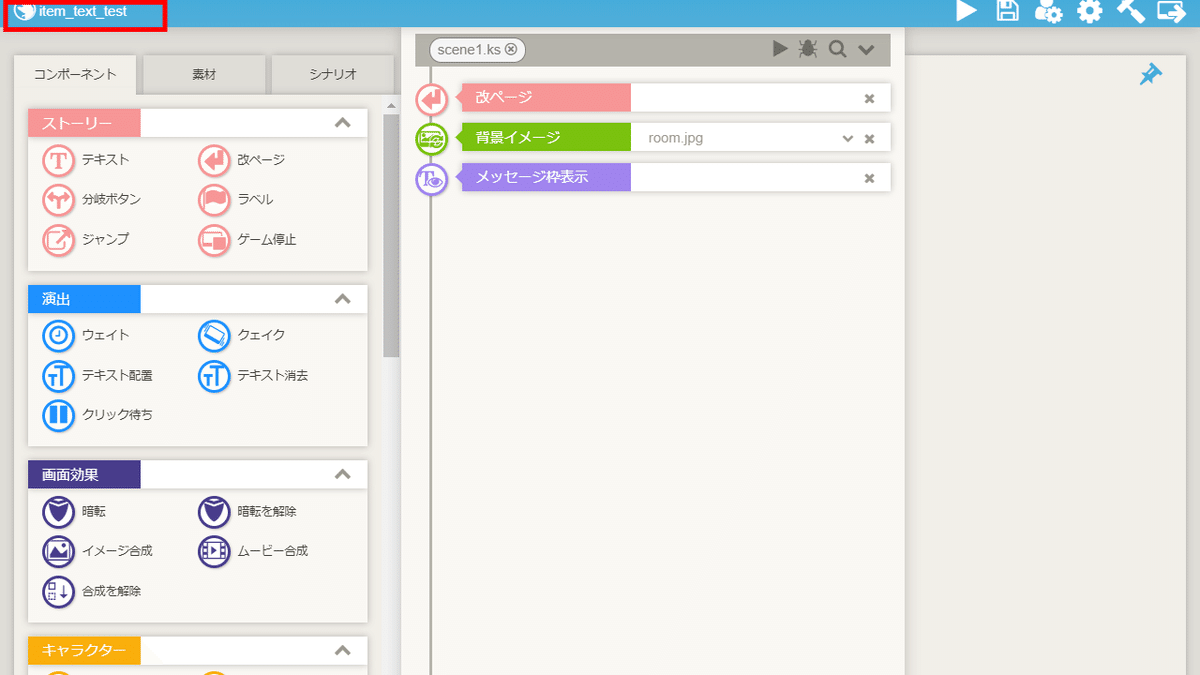This screenshot has height=675, width=1200.
Task: Click the キャラクター section header
Action: click(198, 651)
